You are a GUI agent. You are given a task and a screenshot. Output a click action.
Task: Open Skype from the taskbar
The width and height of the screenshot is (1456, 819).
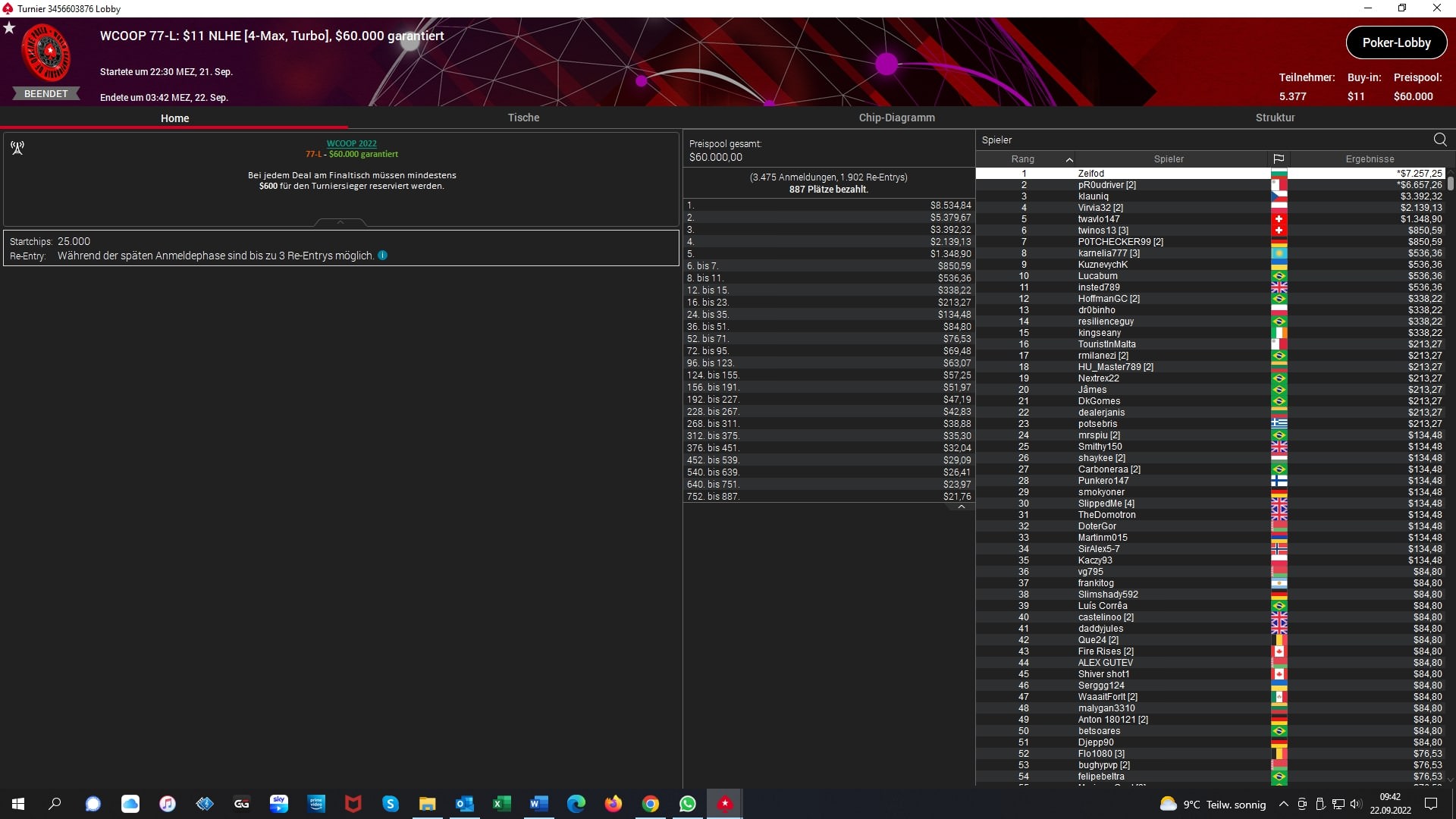(391, 804)
